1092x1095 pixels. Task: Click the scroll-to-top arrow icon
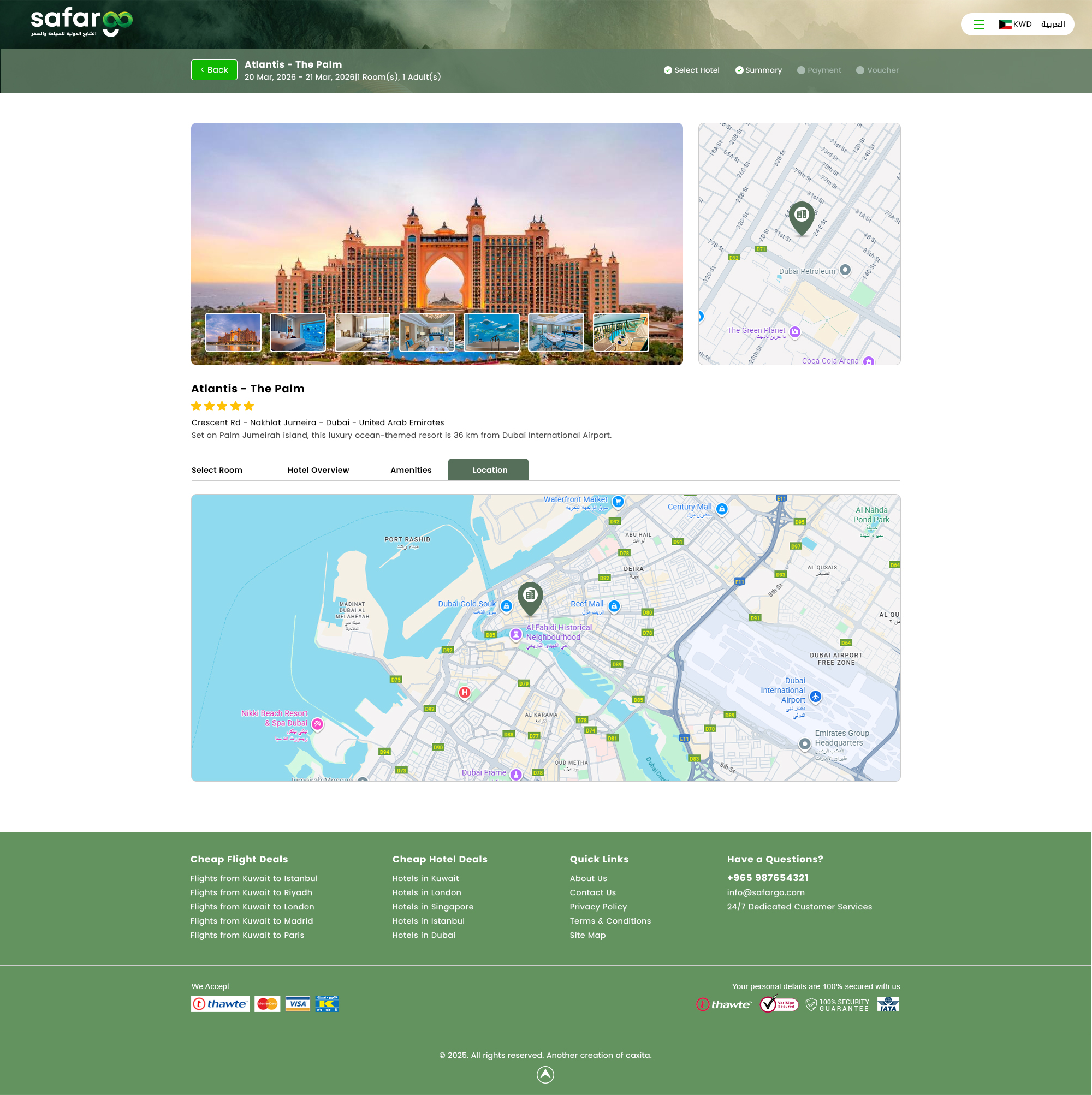tap(545, 1075)
